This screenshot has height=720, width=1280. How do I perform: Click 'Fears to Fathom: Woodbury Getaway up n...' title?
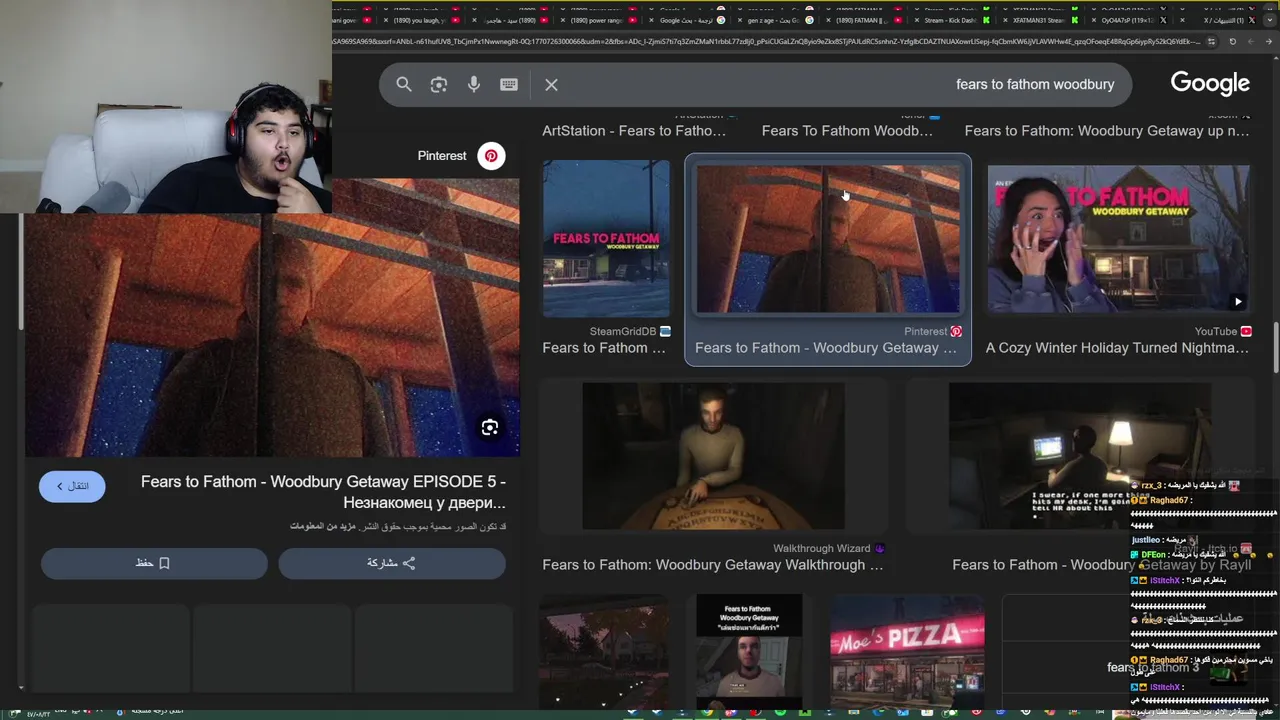(1107, 131)
